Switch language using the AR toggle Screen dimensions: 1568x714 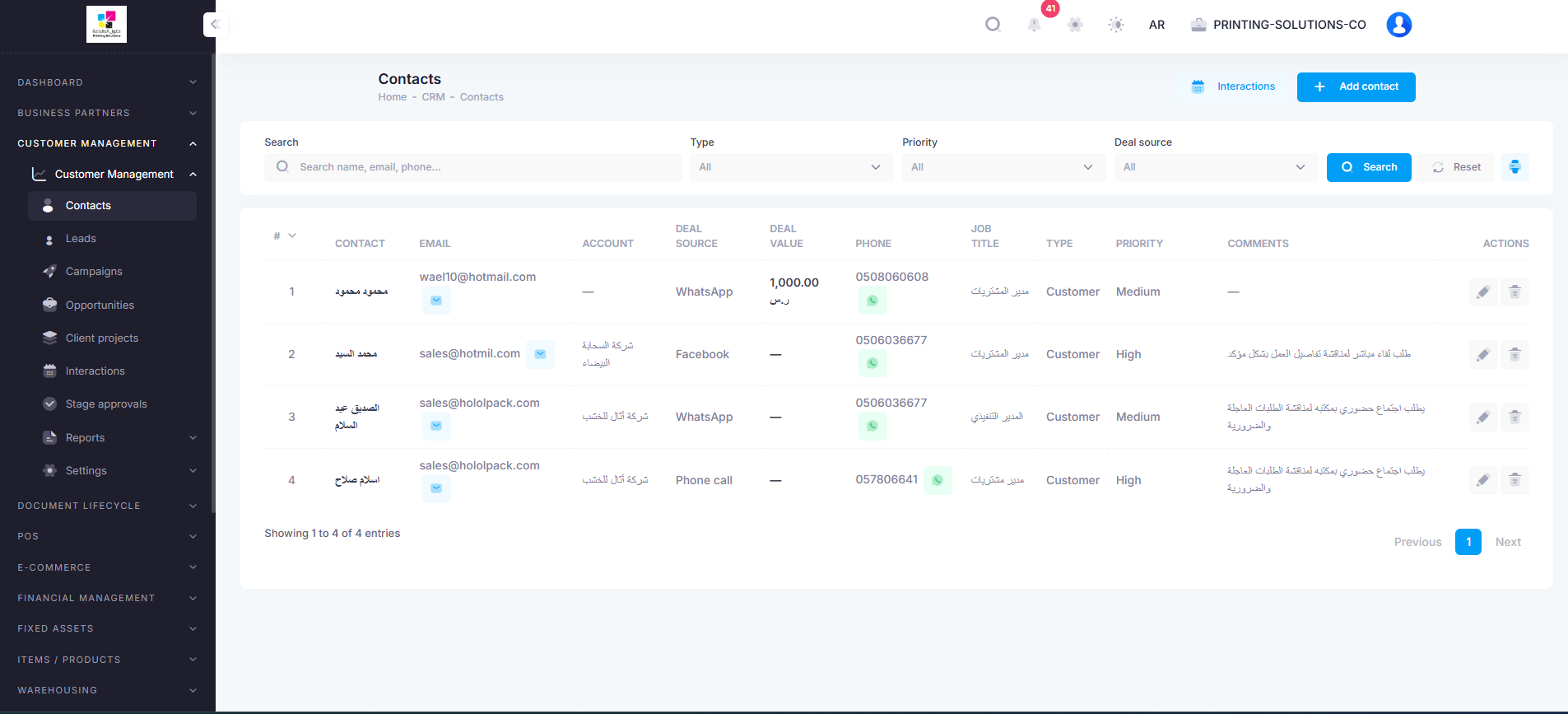(1156, 25)
